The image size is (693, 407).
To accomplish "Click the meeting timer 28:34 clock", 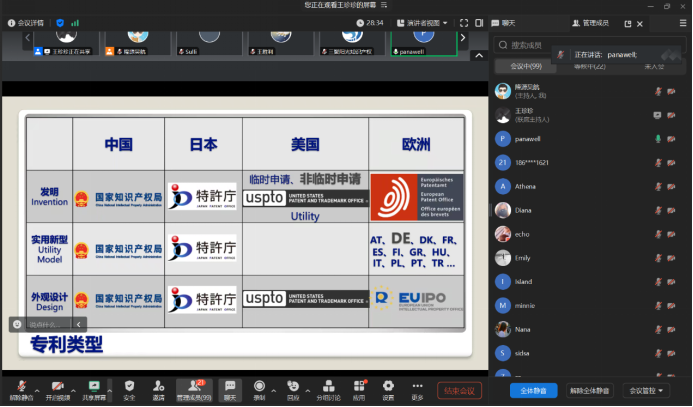I will click(x=370, y=23).
